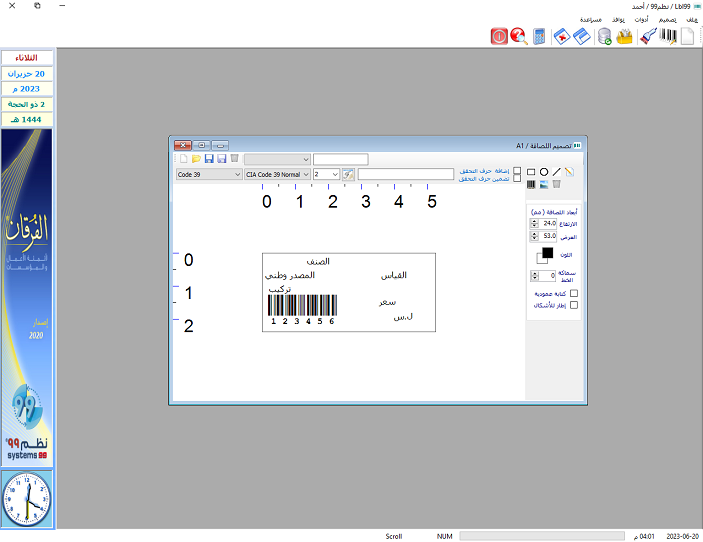Viewport: 703px width, 542px height.
Task: Select the ellipse shape tool
Action: point(544,172)
